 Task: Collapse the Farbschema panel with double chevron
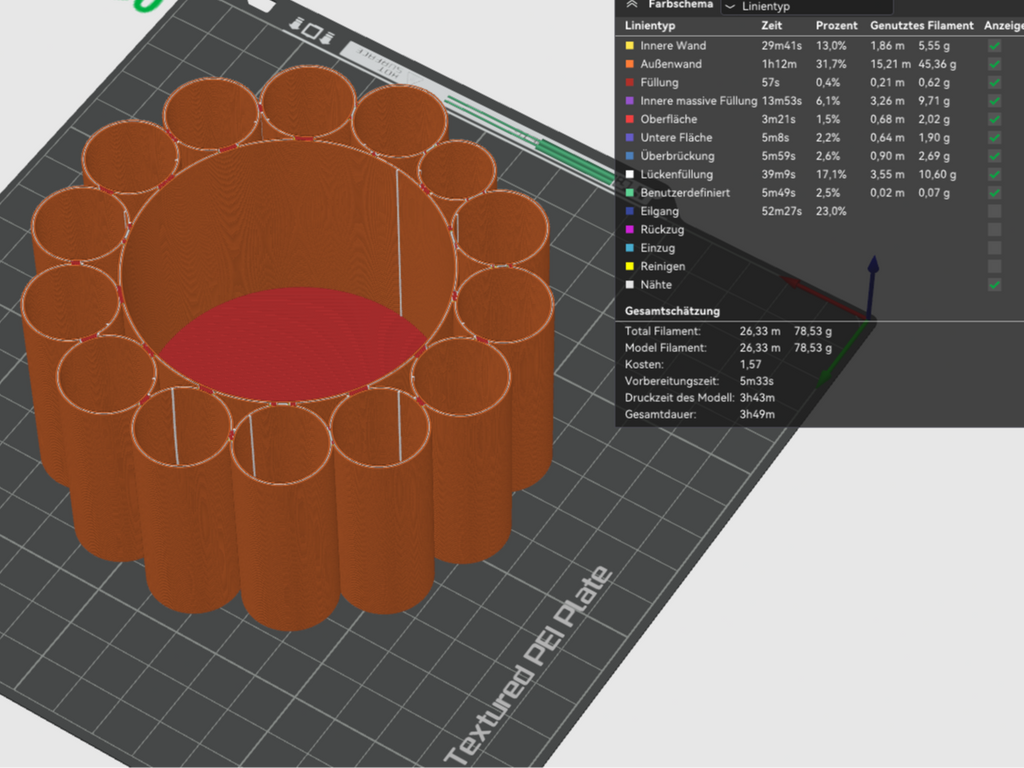(x=632, y=4)
